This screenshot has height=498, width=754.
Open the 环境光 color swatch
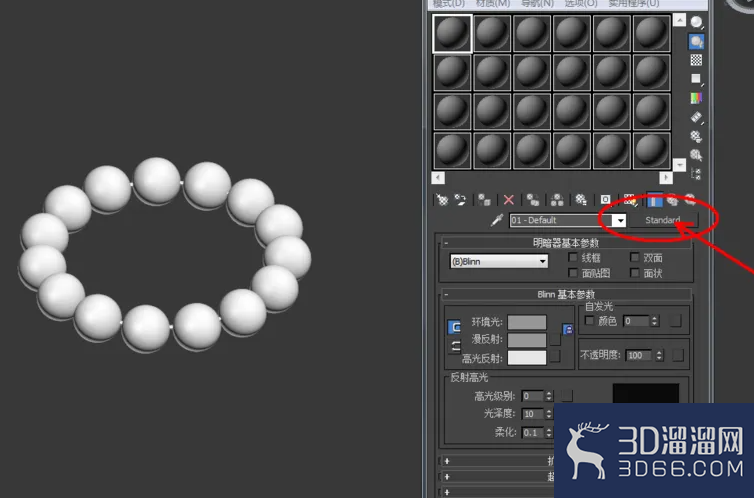coord(527,322)
